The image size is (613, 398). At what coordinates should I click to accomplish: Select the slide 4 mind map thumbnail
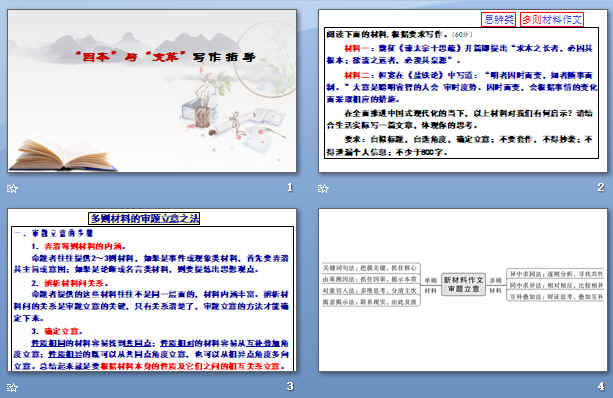(463, 290)
